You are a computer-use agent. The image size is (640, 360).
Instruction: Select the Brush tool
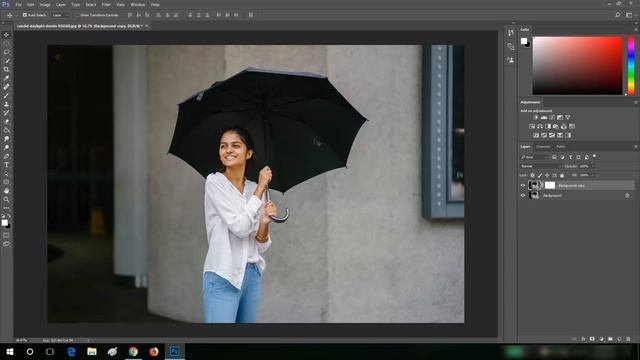pos(6,96)
